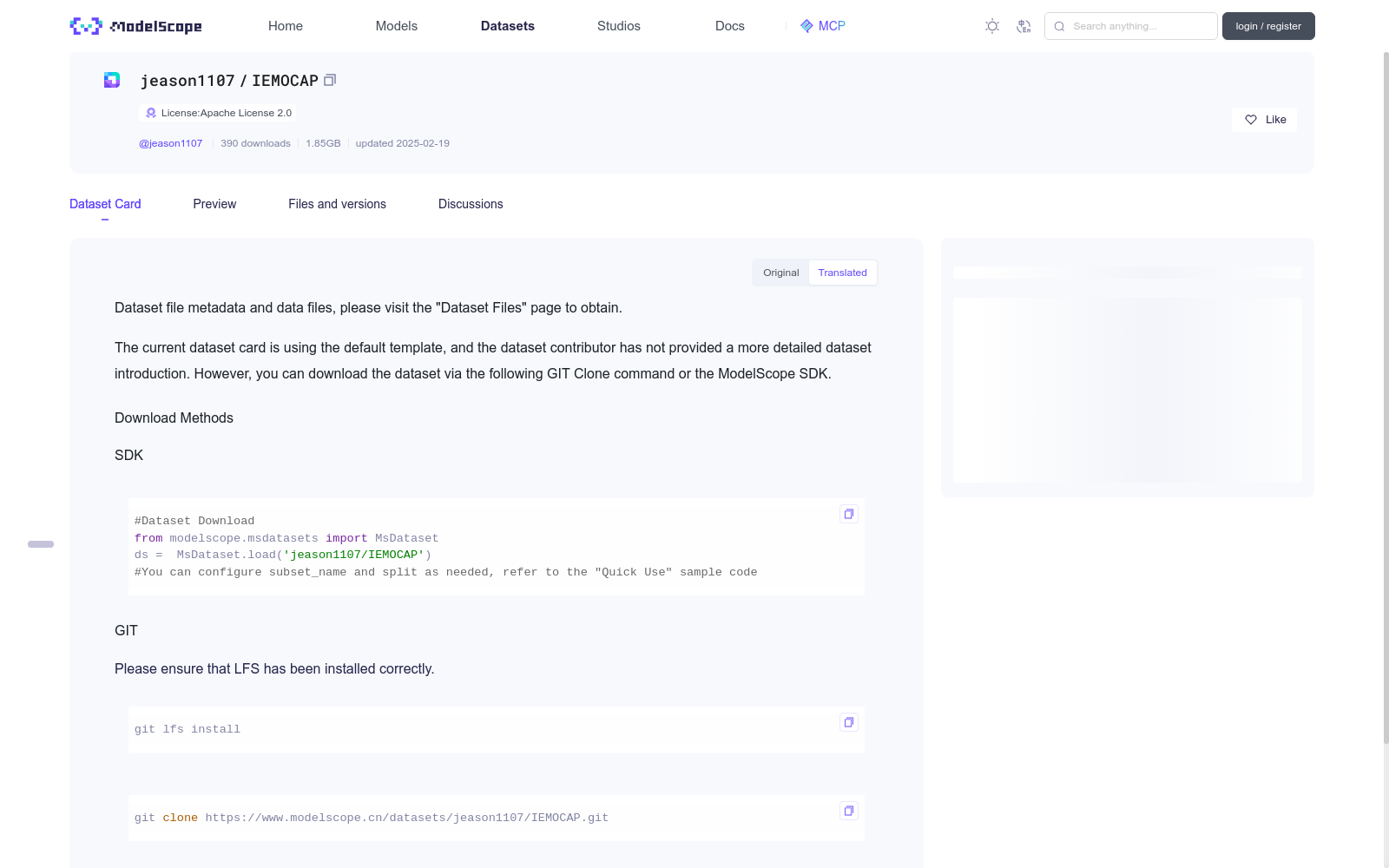
Task: Click 'Please ensure that LFS' sentence
Action: point(274,668)
